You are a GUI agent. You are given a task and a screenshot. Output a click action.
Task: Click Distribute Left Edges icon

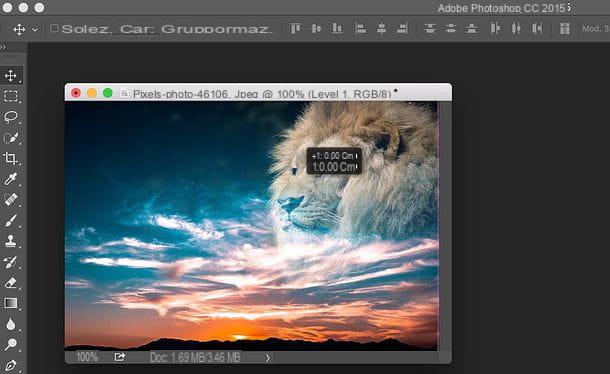coord(495,28)
